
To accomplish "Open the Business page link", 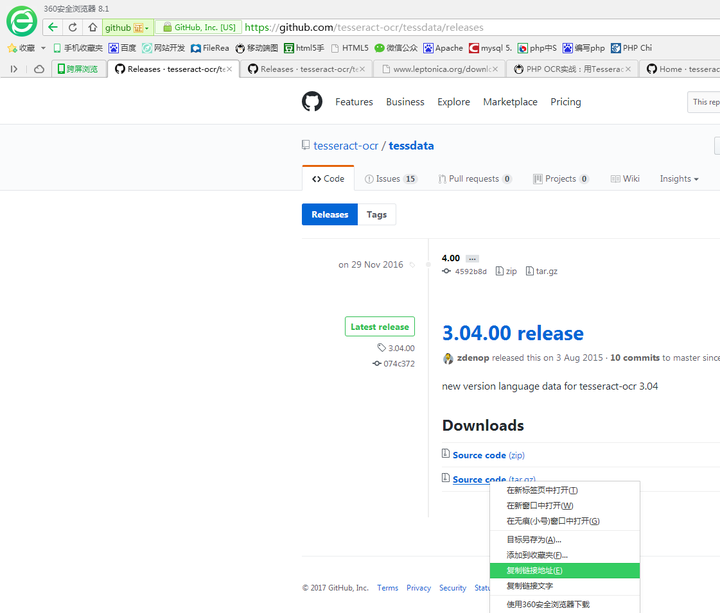I will (405, 102).
